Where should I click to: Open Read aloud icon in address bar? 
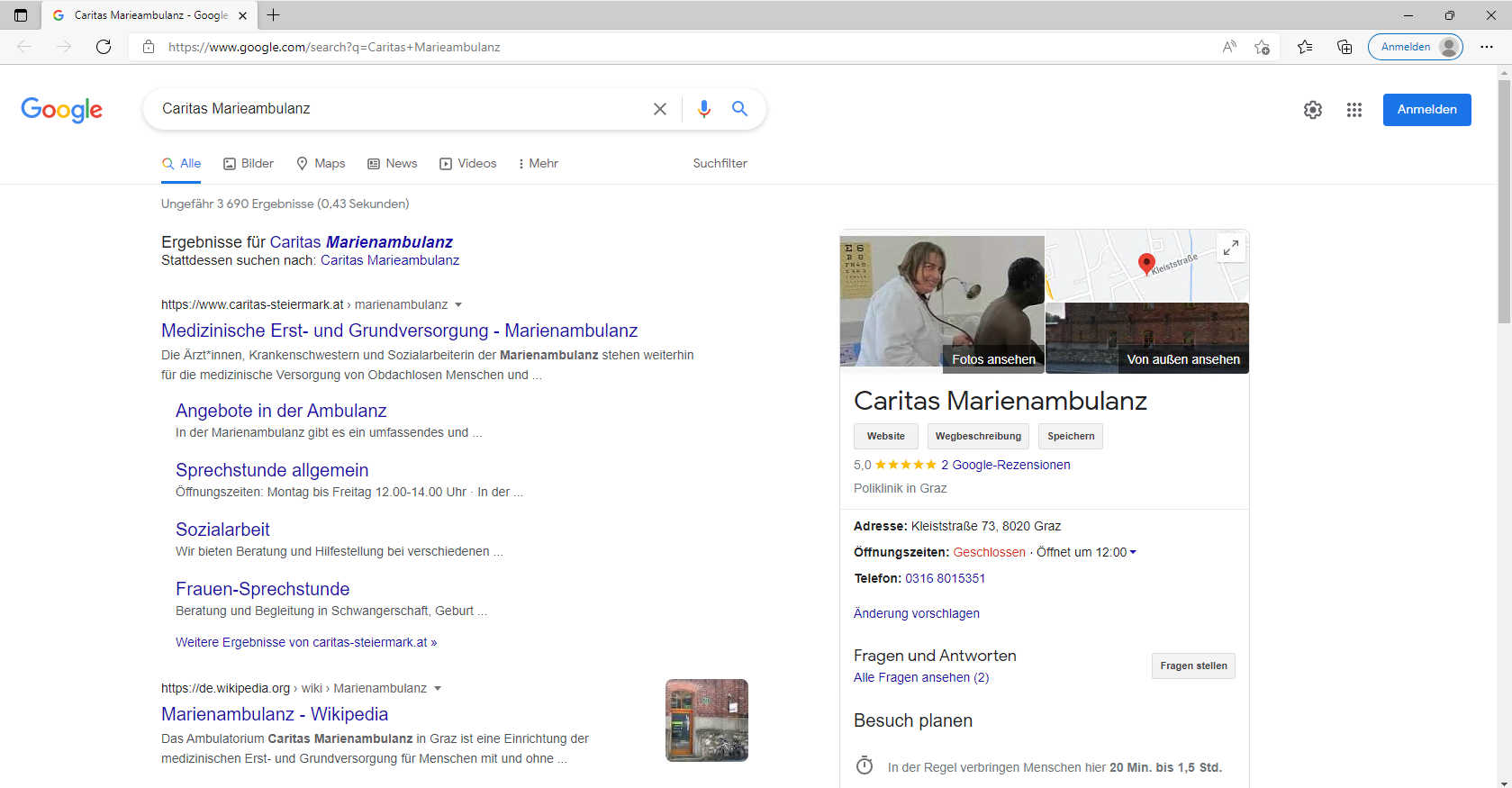pos(1229,47)
